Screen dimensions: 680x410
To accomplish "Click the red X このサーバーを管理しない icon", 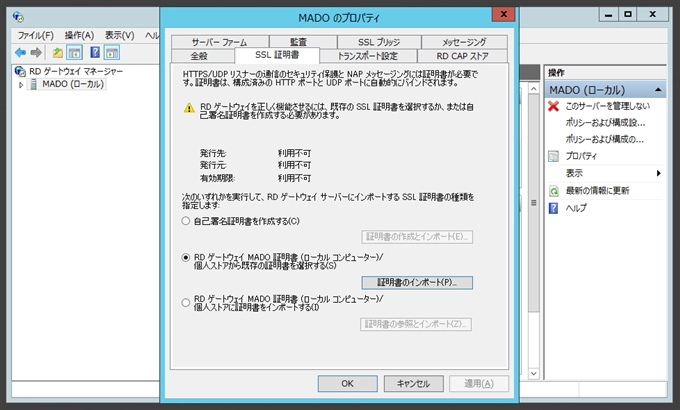I will (553, 106).
